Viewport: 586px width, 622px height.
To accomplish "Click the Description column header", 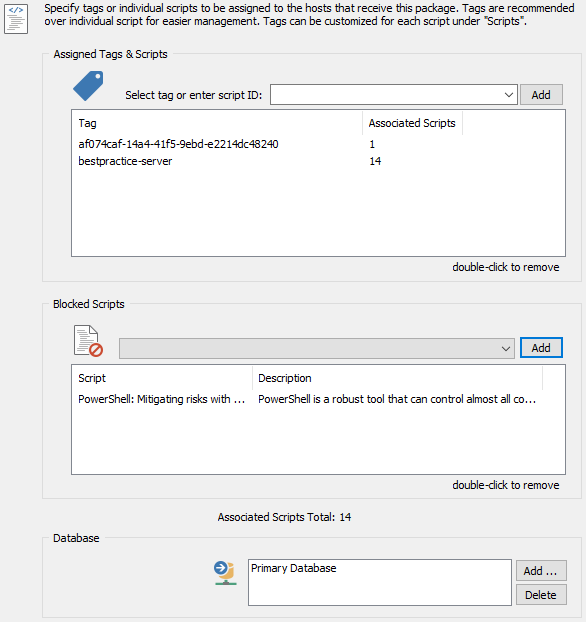I will (x=397, y=378).
